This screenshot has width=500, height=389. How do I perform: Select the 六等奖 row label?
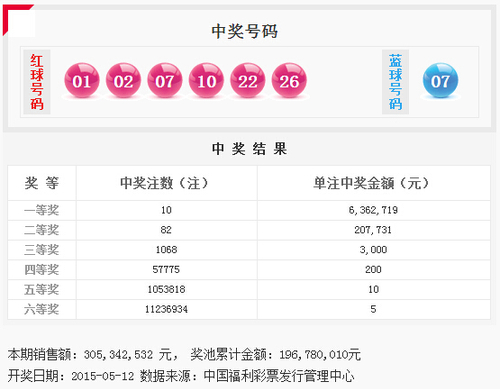pos(42,309)
